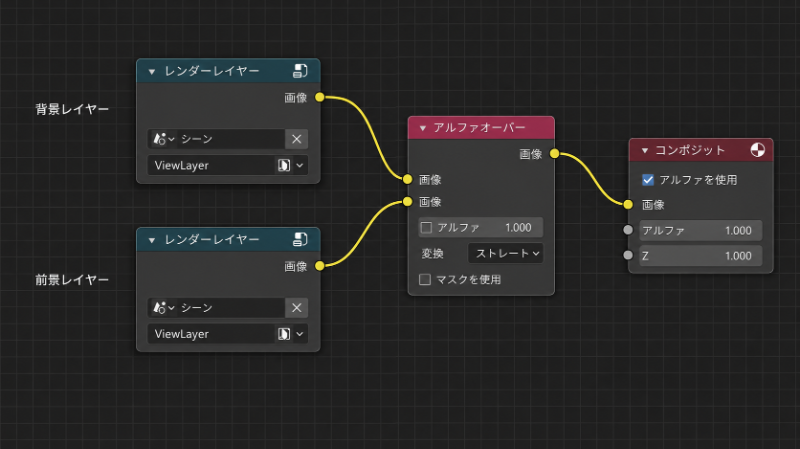Click the Composite Z value field
Image resolution: width=800 pixels, height=449 pixels.
(x=701, y=256)
